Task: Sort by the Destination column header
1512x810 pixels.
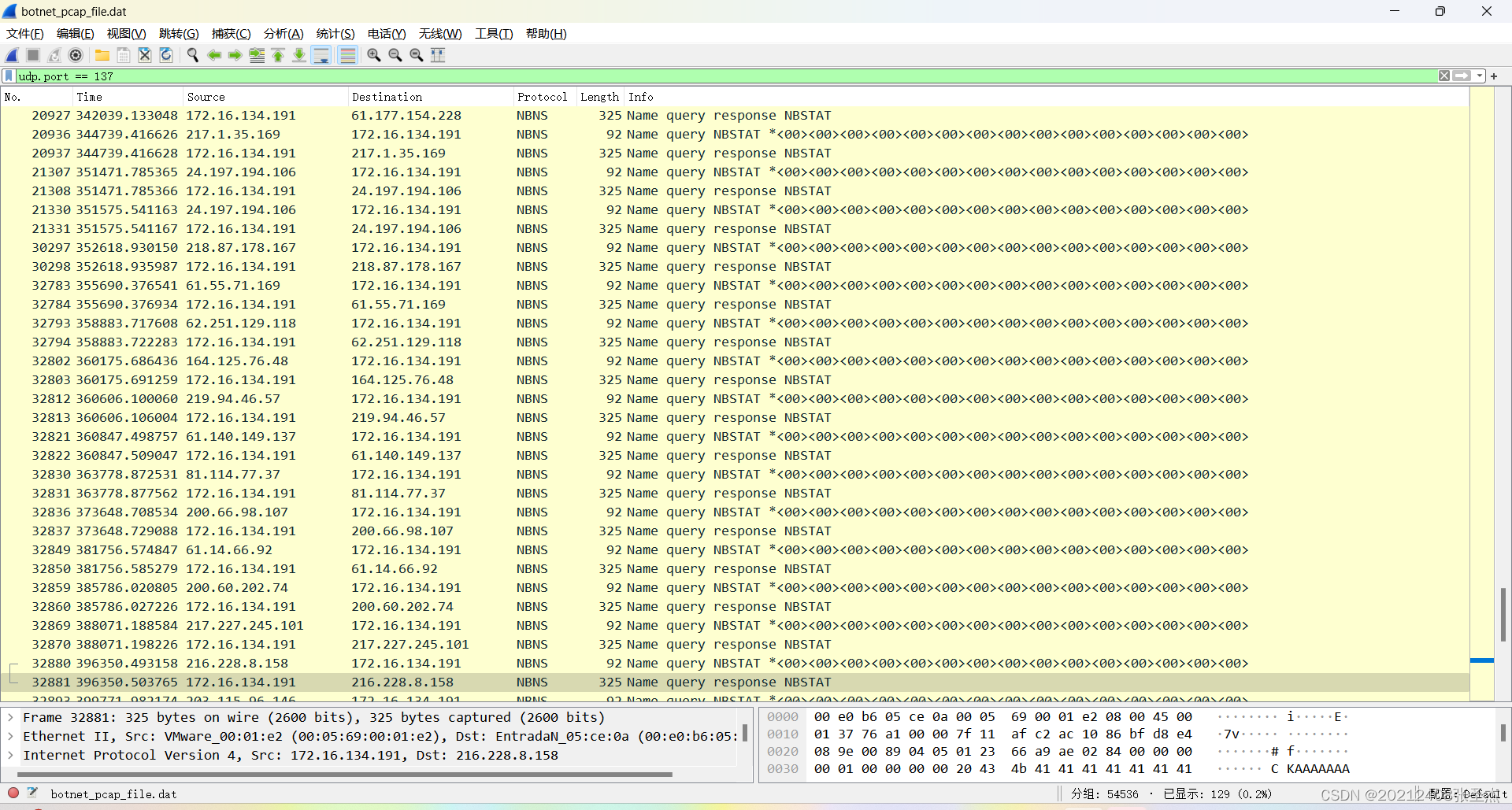Action: [431, 97]
